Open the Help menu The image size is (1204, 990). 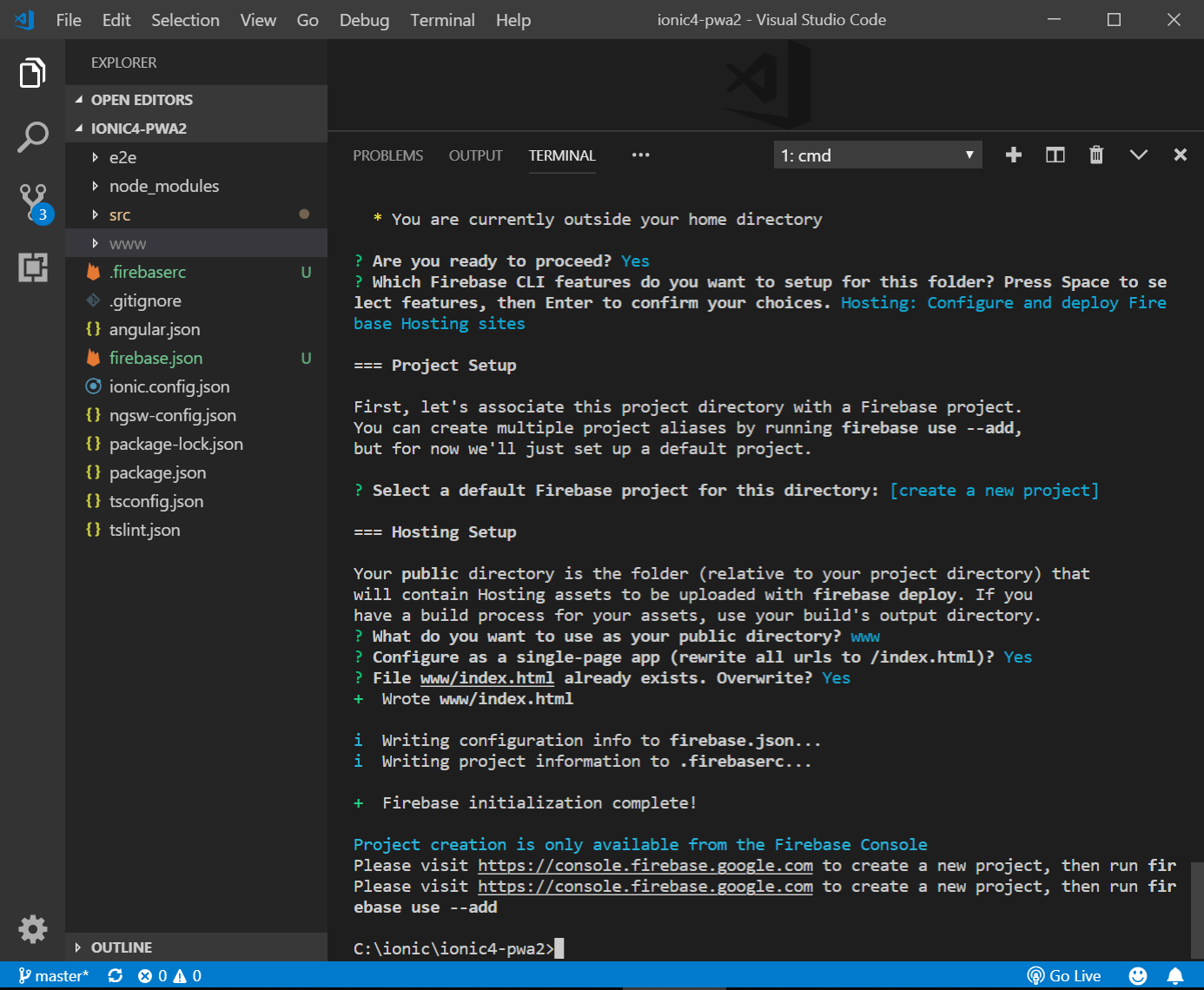513,20
